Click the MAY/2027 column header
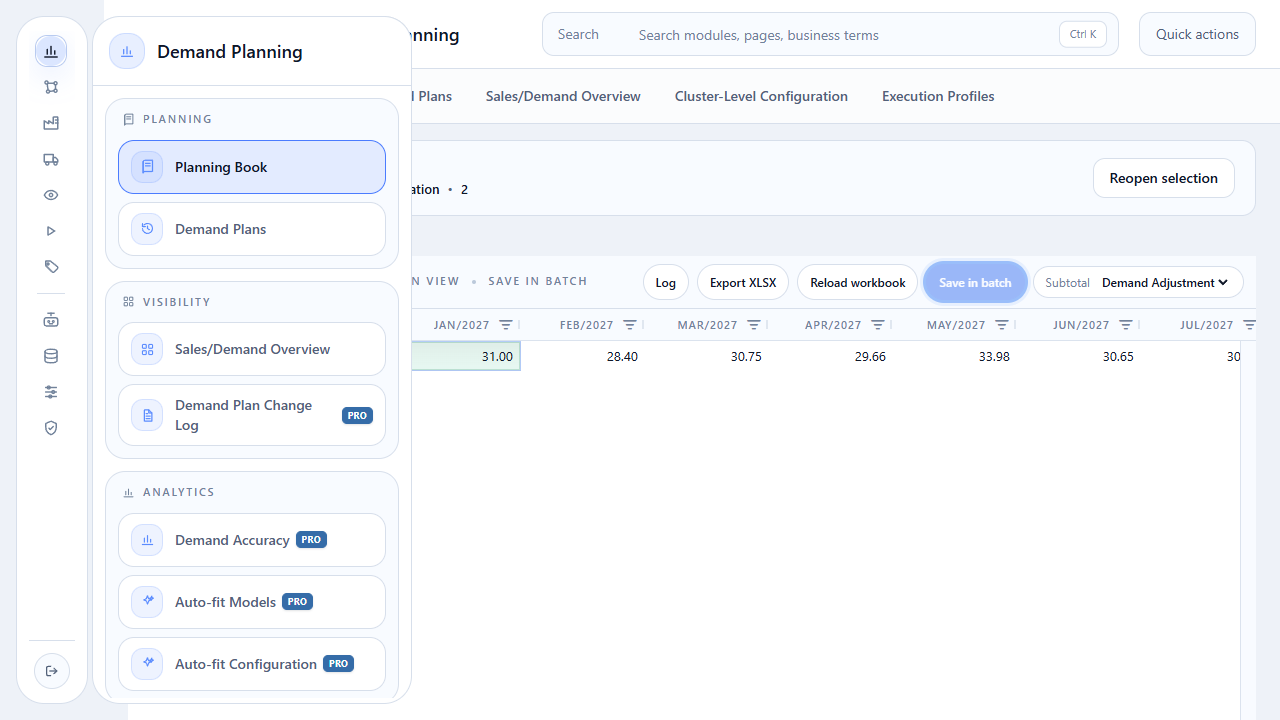This screenshot has width=1280, height=720. pyautogui.click(x=955, y=325)
